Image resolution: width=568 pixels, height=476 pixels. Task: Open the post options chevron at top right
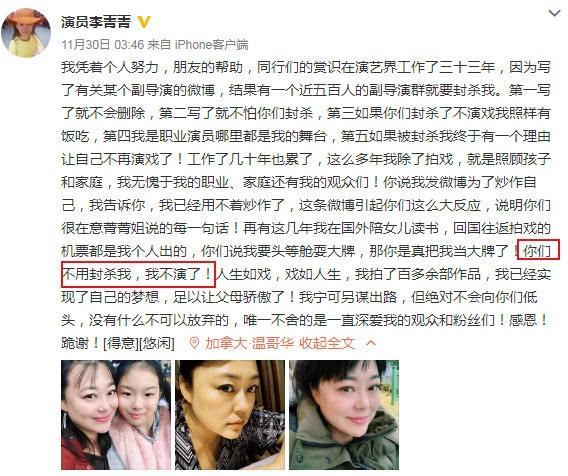click(x=554, y=13)
